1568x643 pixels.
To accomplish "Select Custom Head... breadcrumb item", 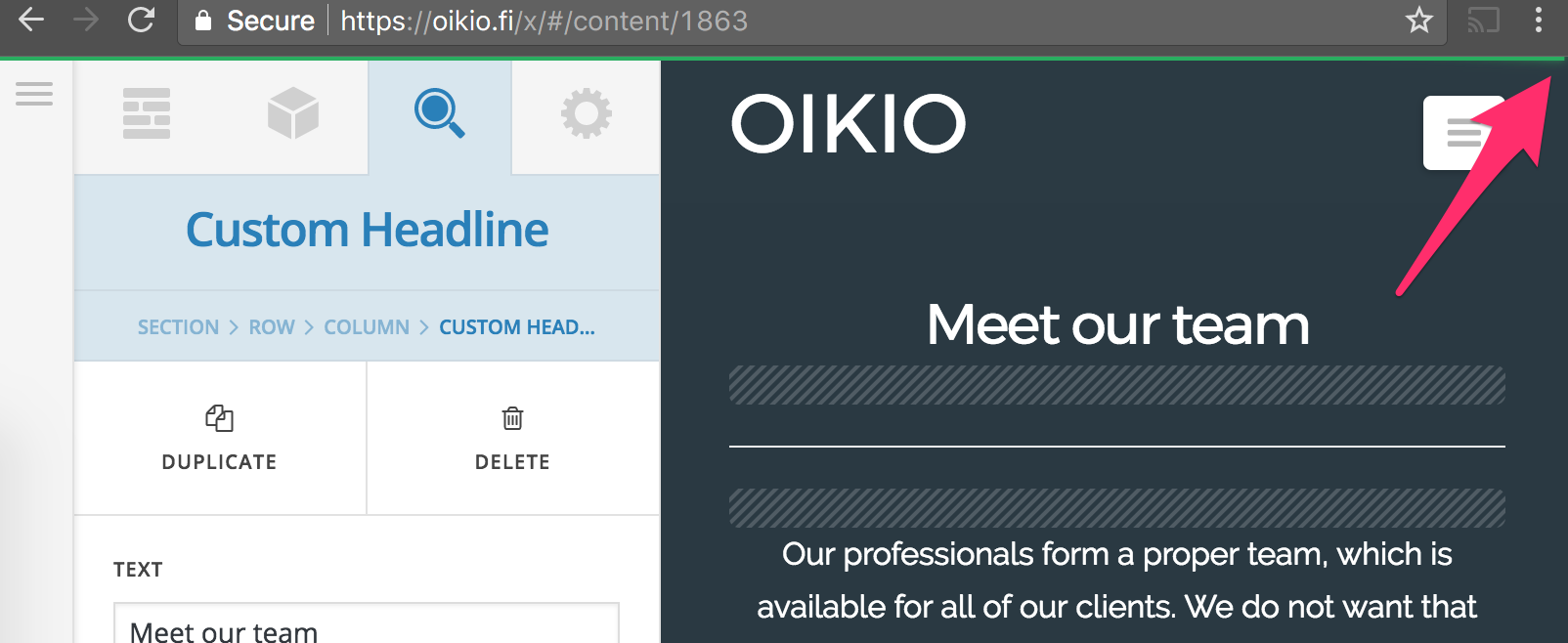I will (516, 327).
